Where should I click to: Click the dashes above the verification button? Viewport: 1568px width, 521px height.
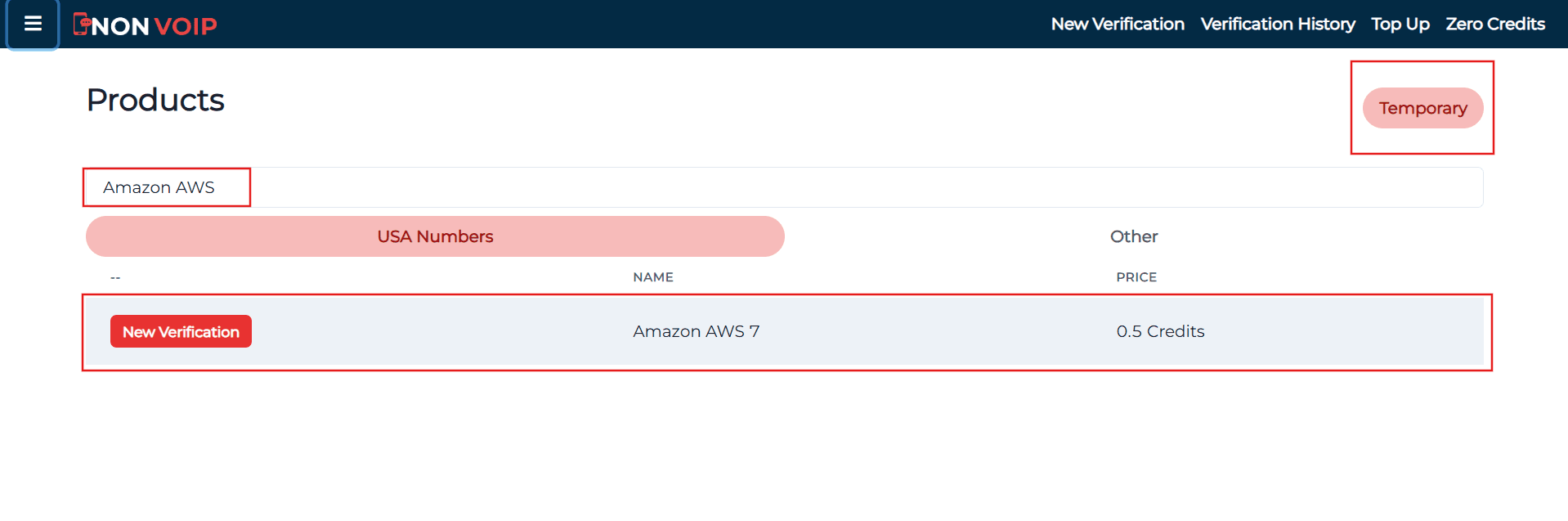(114, 276)
